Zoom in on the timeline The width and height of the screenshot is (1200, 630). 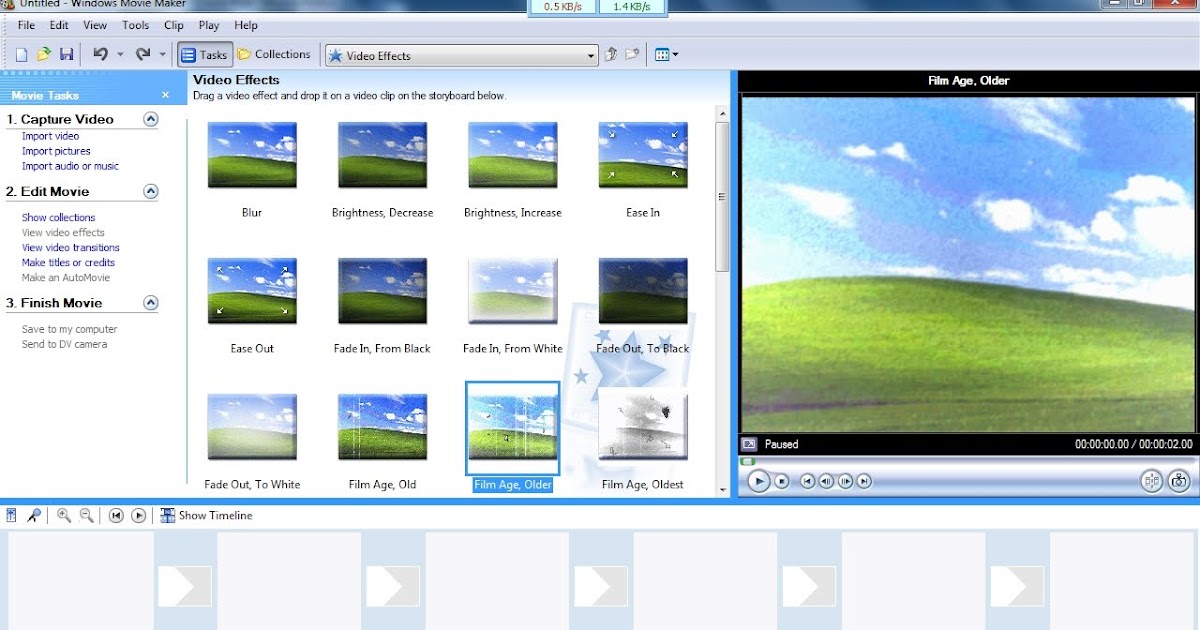point(64,515)
